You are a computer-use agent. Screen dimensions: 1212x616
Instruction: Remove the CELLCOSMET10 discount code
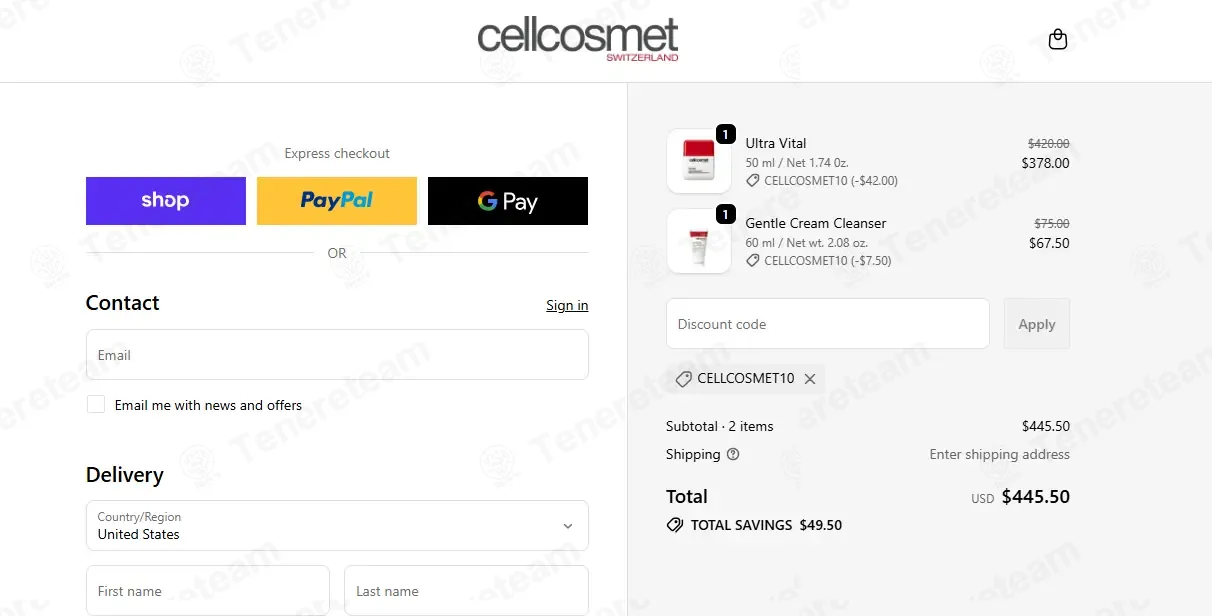810,379
